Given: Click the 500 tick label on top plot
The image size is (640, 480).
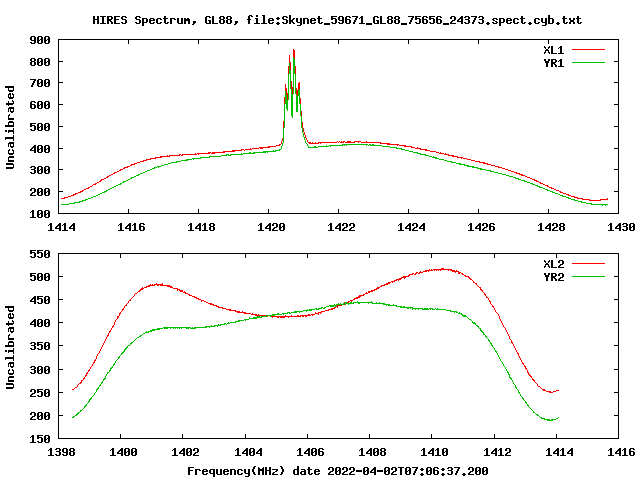Looking at the screenshot, I should (x=40, y=127).
